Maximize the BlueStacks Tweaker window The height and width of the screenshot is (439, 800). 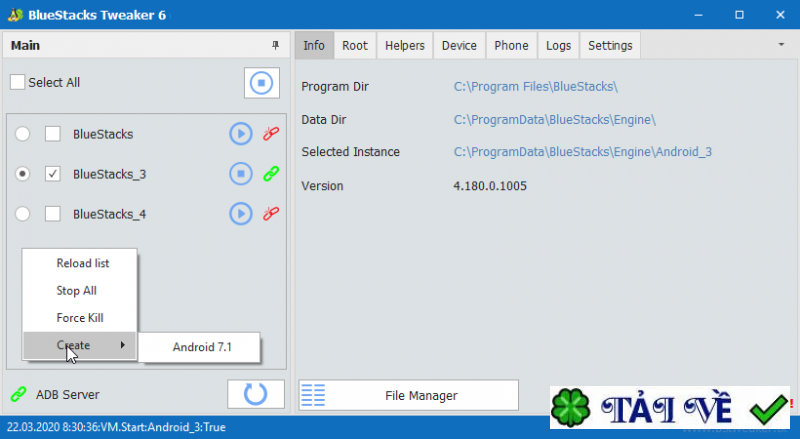click(x=739, y=15)
